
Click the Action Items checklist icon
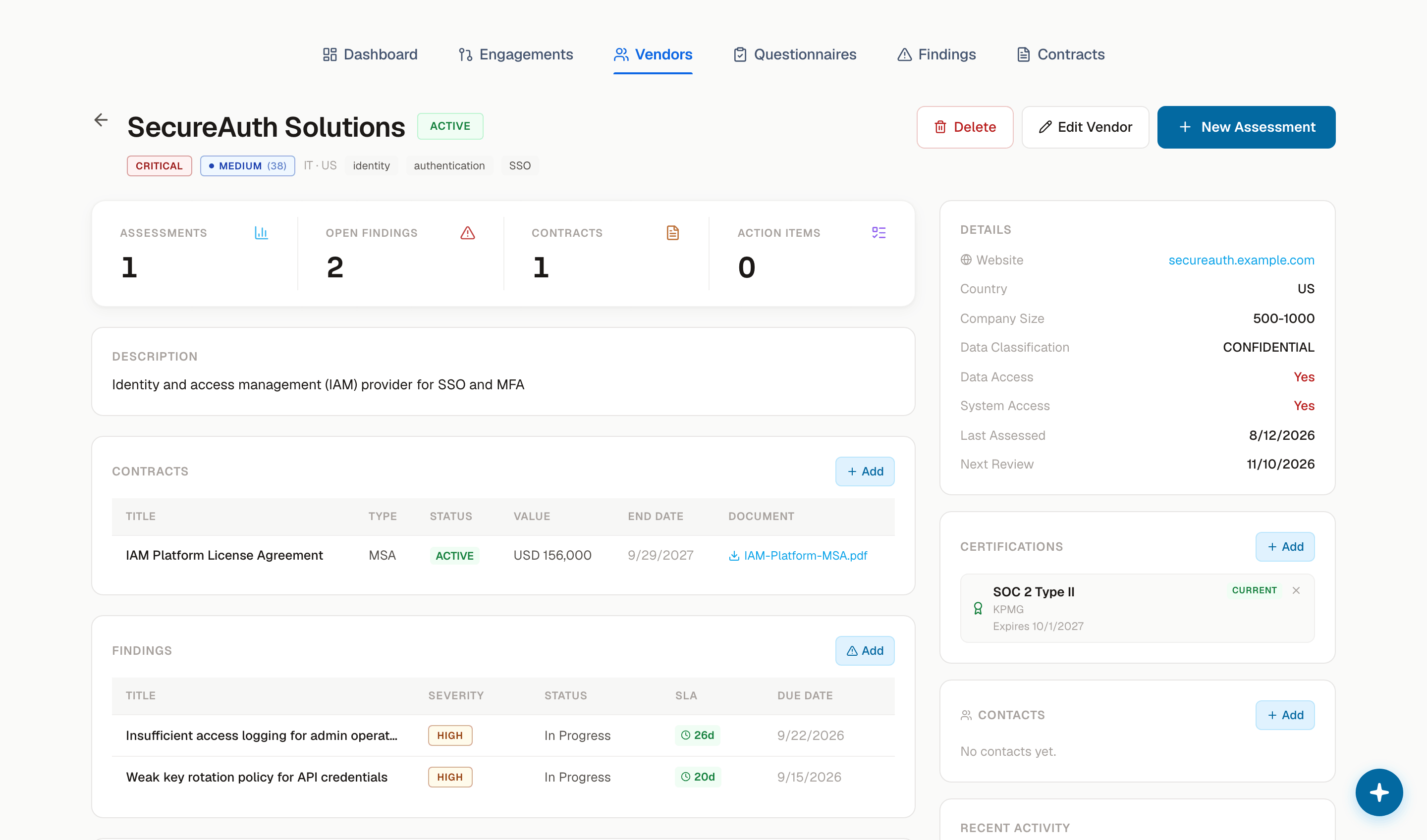[x=879, y=233]
